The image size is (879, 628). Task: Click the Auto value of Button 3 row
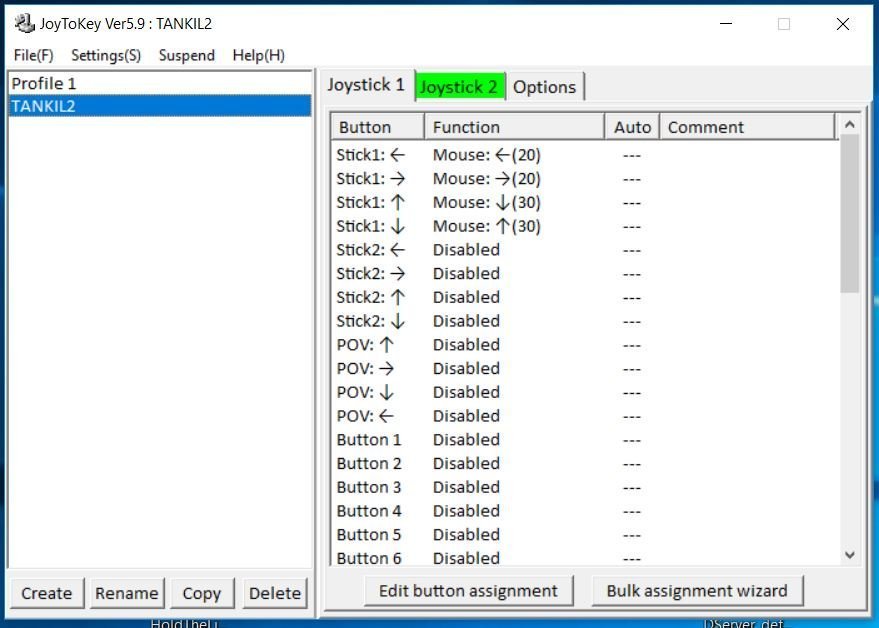tap(632, 487)
